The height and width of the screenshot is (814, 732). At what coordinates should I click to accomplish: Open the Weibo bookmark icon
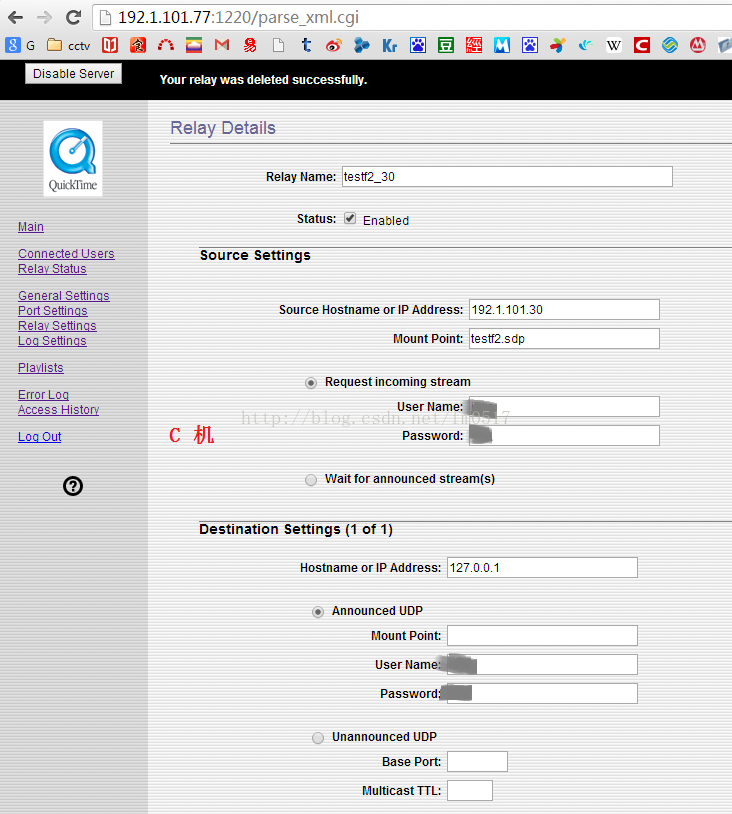[x=334, y=46]
